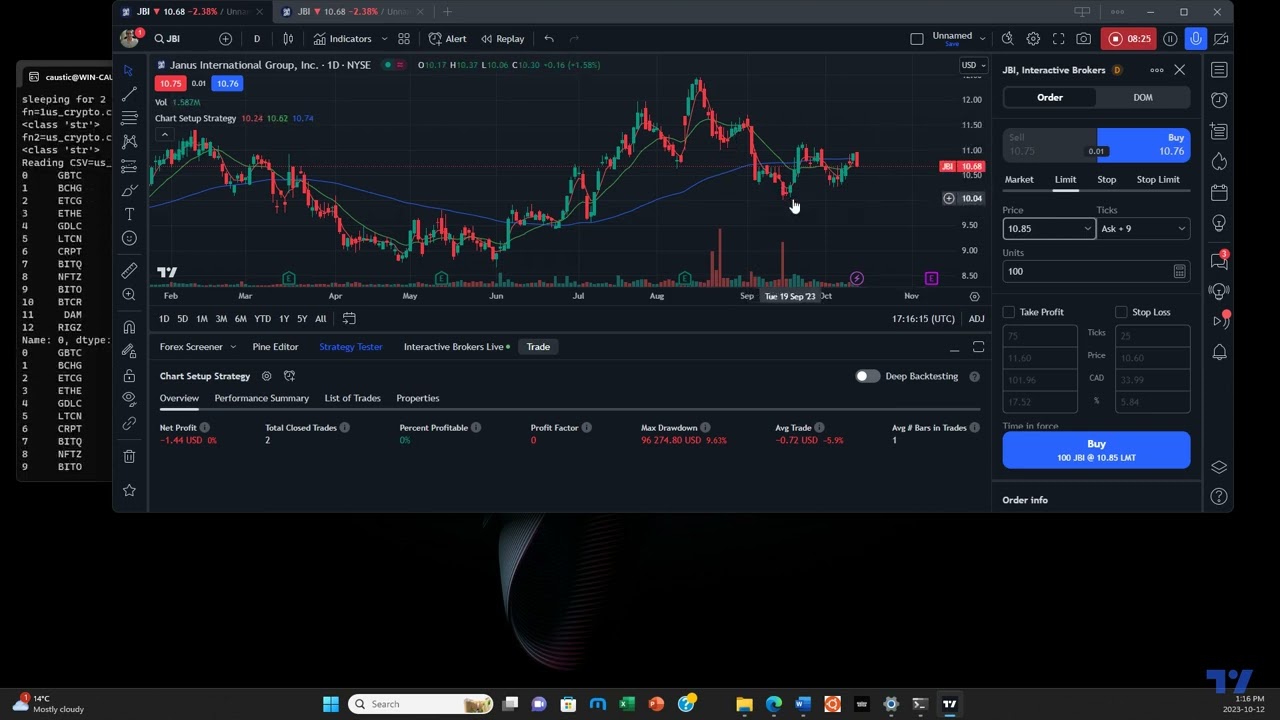Expand the Ticks Ask + 9 dropdown
Image resolution: width=1280 pixels, height=720 pixels.
pyautogui.click(x=1181, y=229)
